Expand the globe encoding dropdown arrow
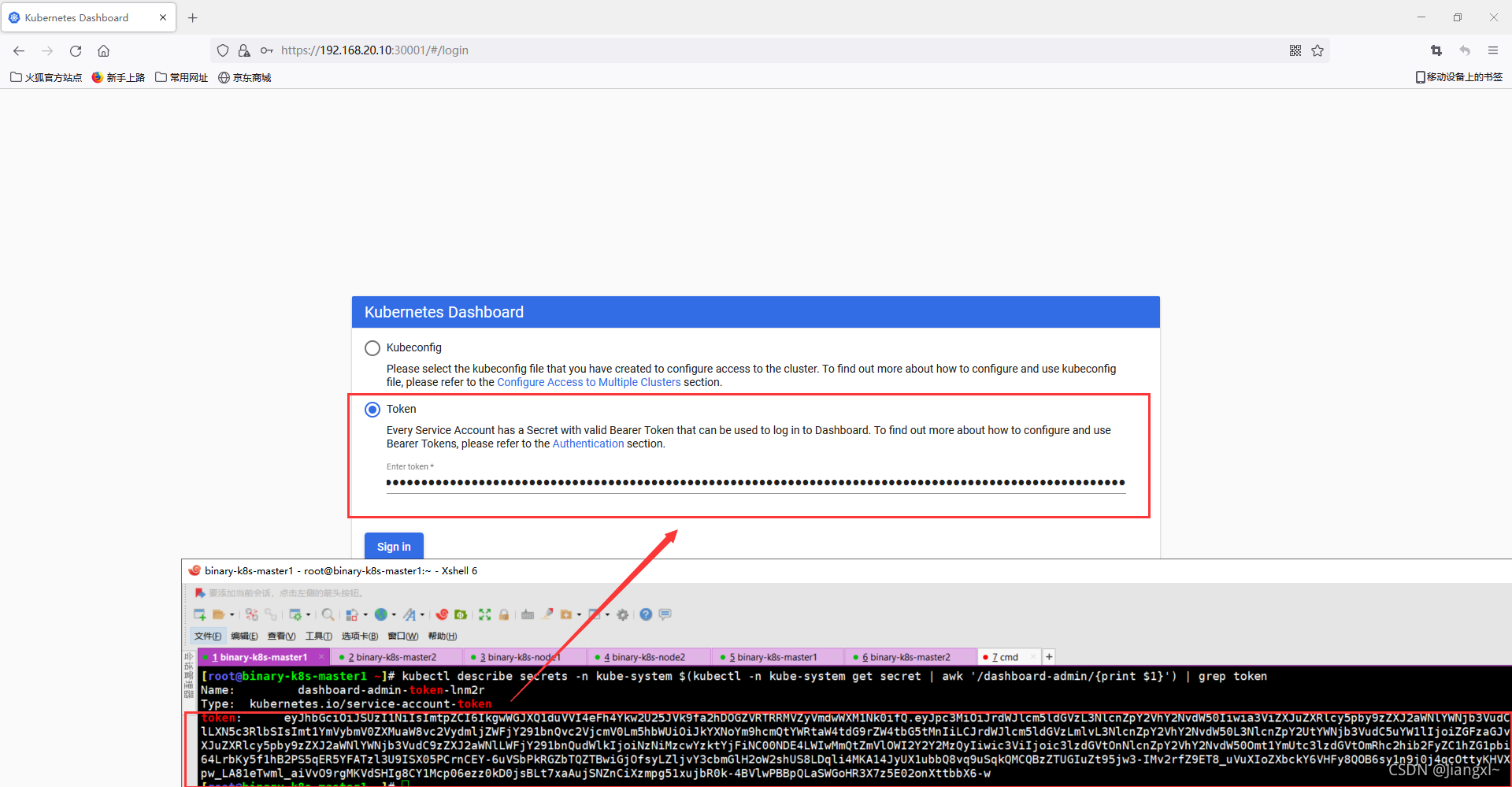The image size is (1512, 787). click(394, 614)
